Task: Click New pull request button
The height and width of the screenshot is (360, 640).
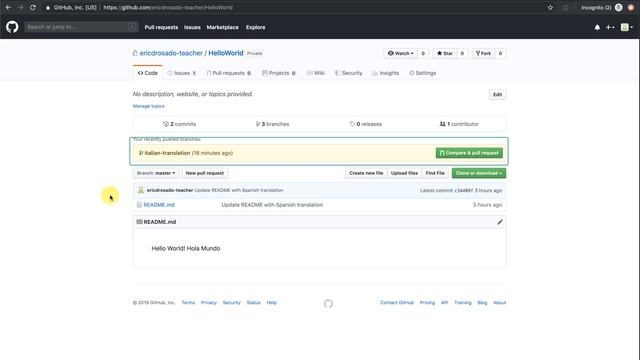Action: [x=205, y=173]
